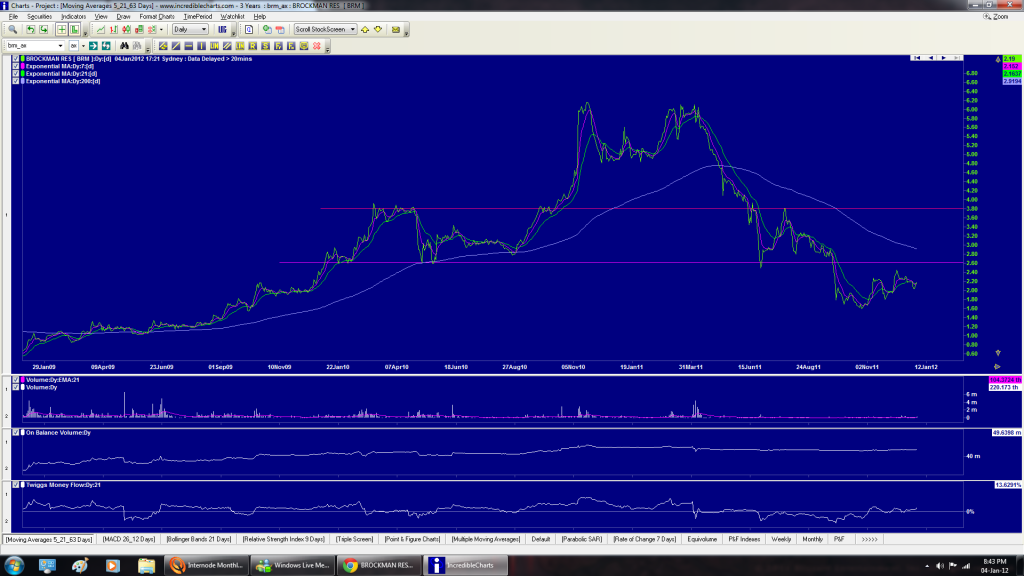Screen dimensions: 1024x576
Task: Uncheck Exponential MA Dy:21 checkbox
Action: coord(16,74)
